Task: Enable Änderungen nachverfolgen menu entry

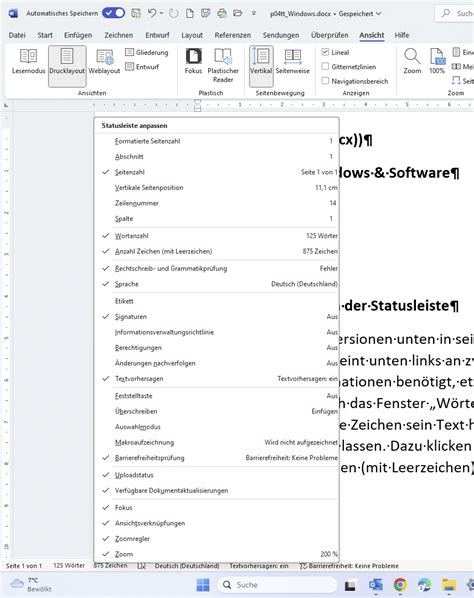Action: (216, 363)
